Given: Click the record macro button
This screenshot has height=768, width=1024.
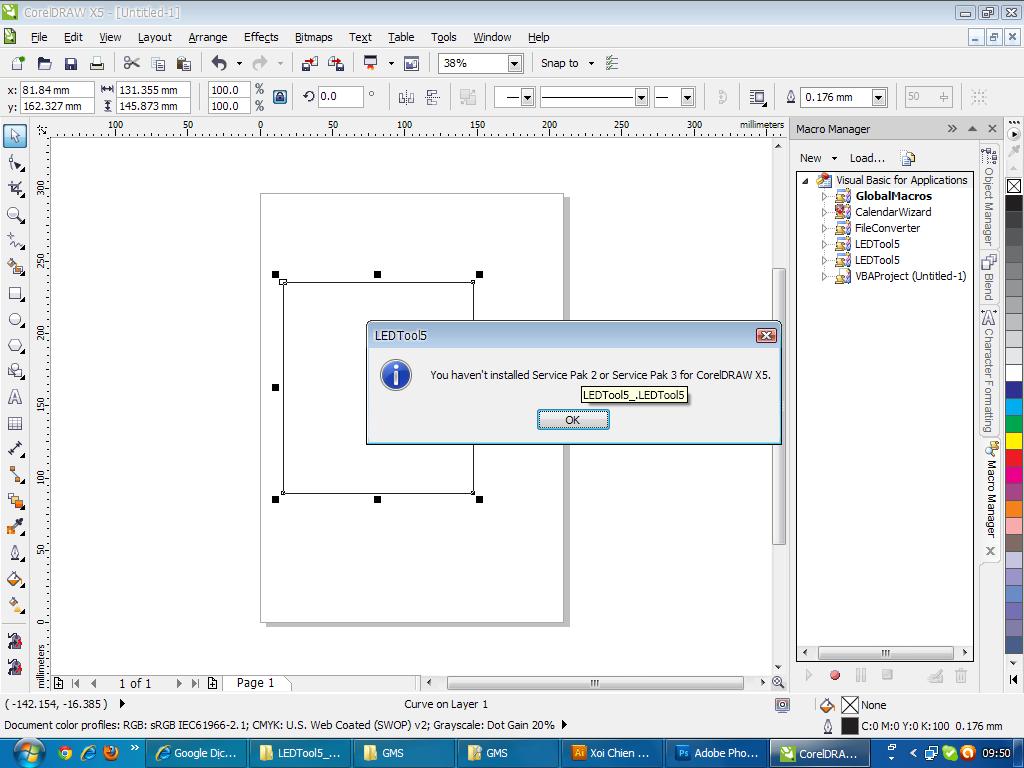Looking at the screenshot, I should (x=835, y=676).
